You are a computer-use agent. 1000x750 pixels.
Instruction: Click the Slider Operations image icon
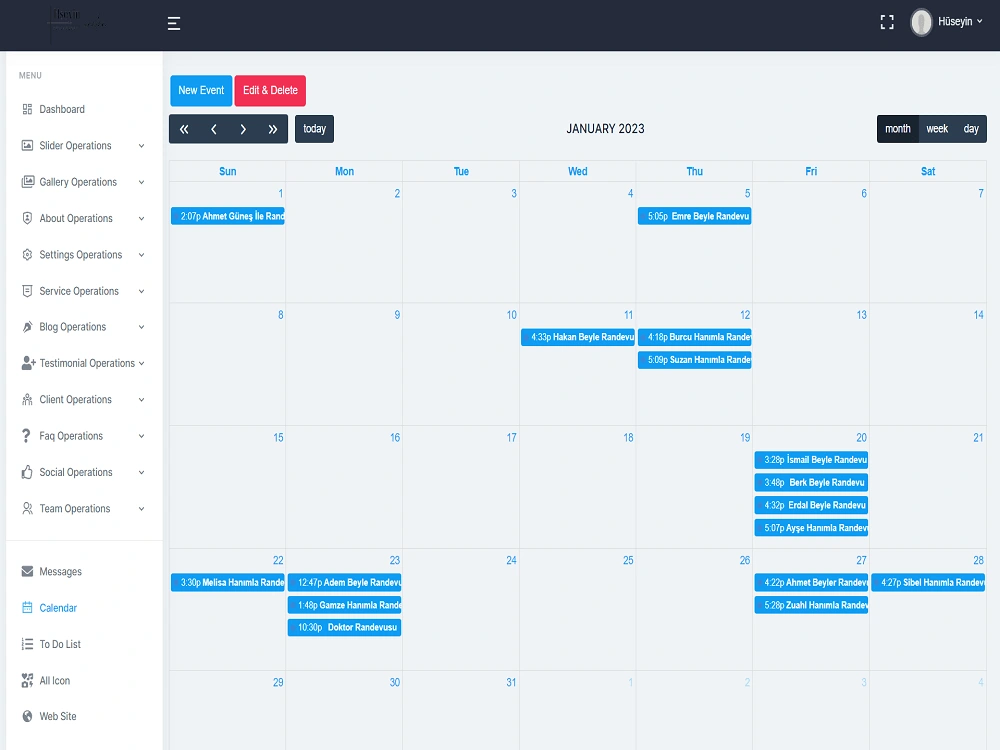click(27, 145)
